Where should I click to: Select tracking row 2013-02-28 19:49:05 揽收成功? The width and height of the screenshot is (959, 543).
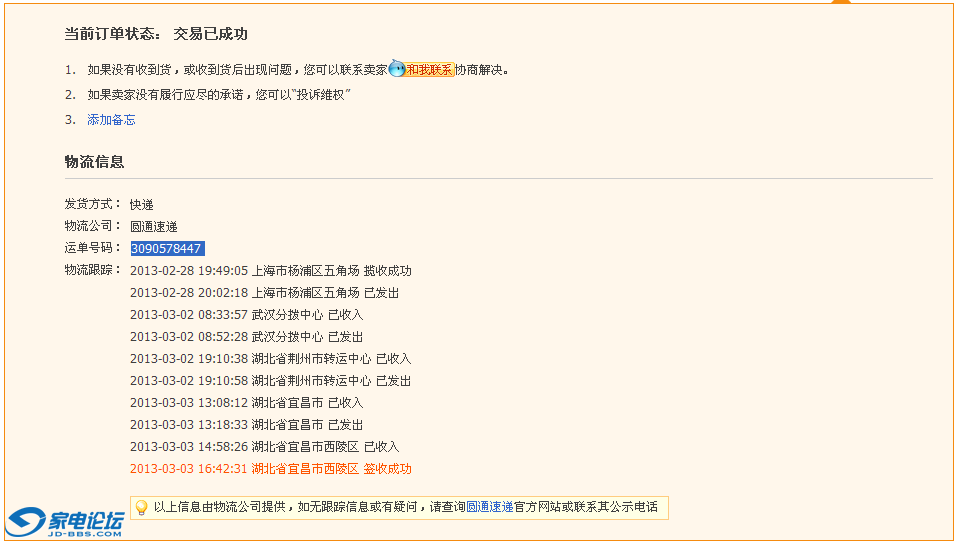pyautogui.click(x=270, y=271)
